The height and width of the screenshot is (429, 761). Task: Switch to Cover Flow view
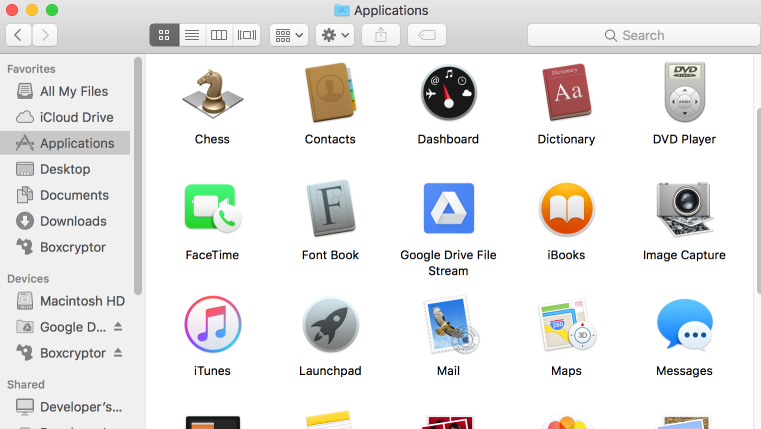click(247, 35)
